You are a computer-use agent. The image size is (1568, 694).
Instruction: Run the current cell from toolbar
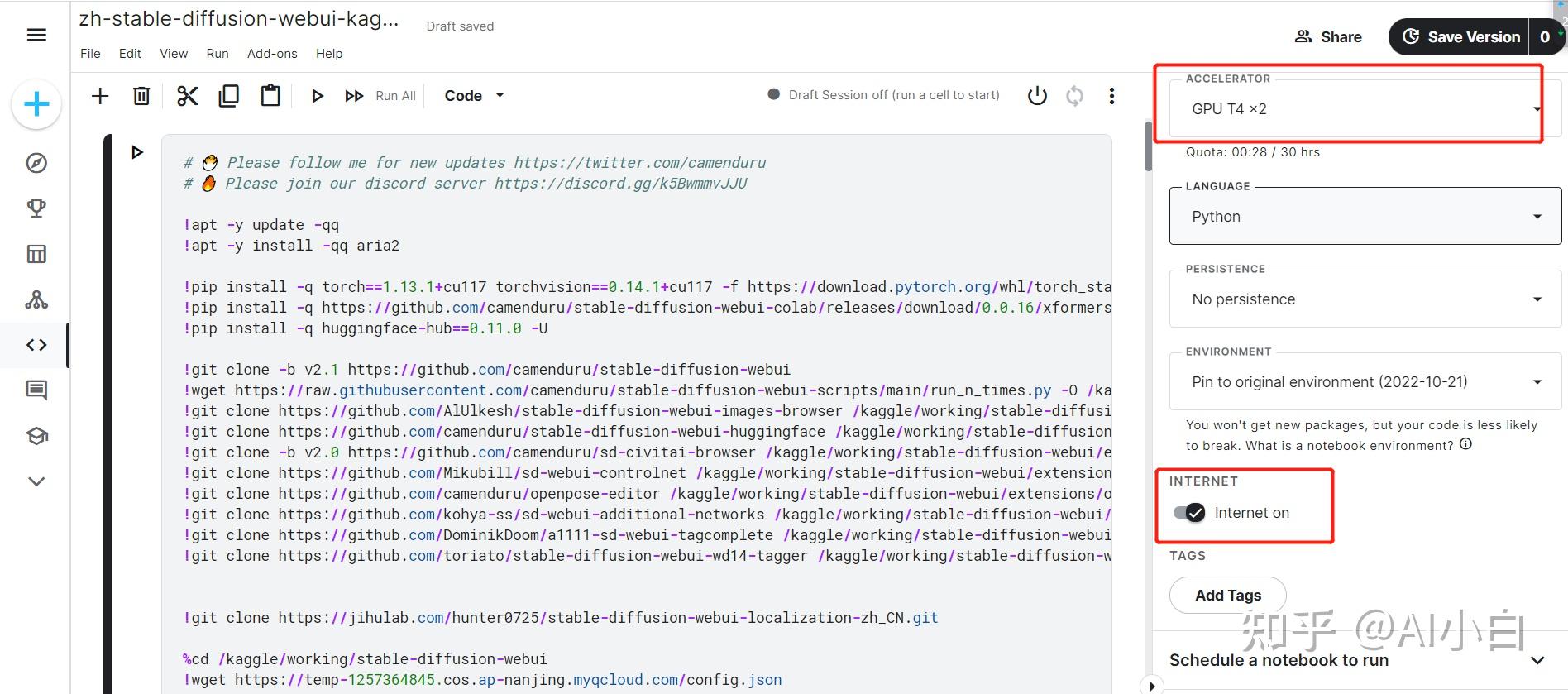click(317, 96)
